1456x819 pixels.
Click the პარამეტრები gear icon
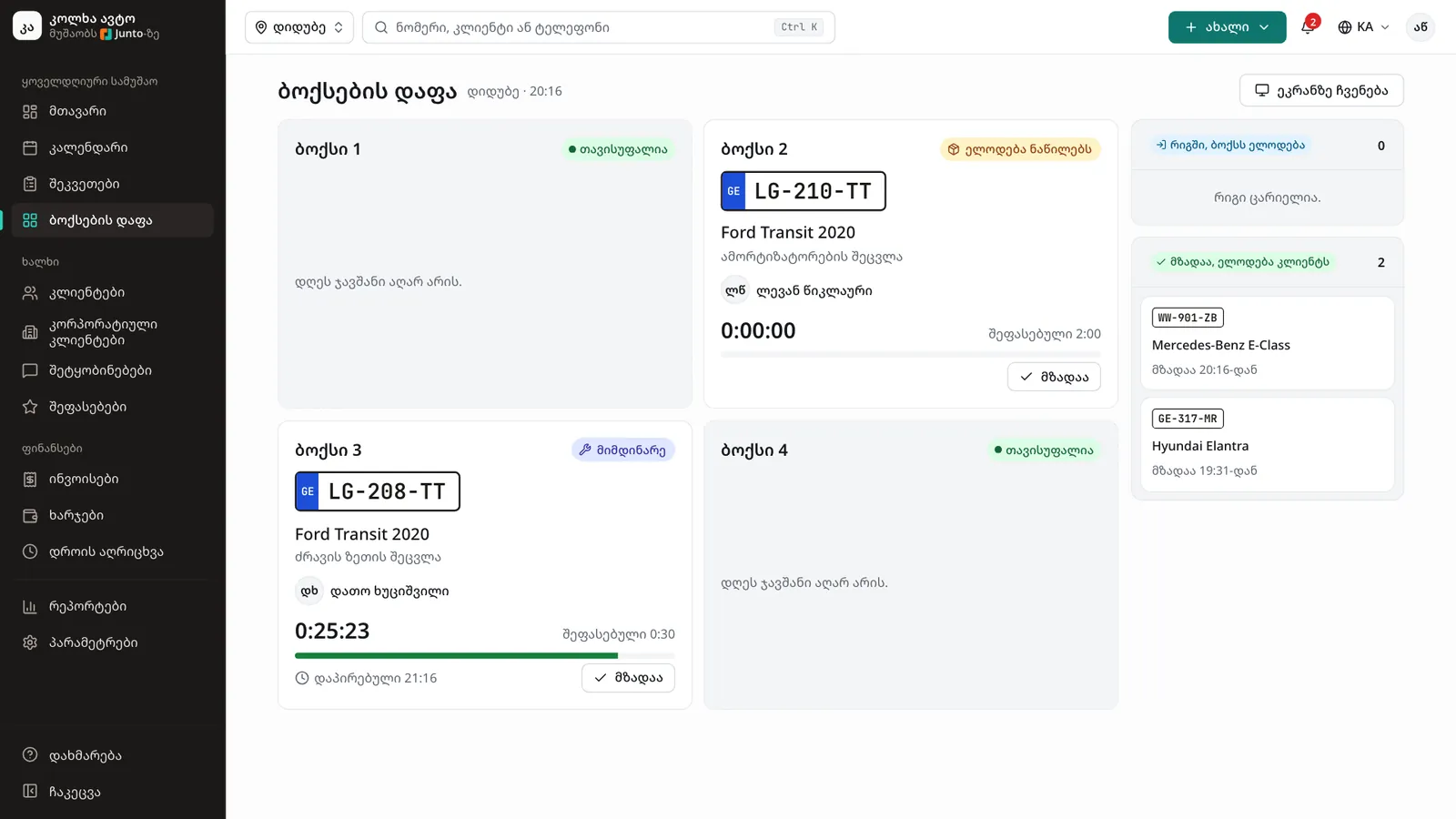click(30, 642)
